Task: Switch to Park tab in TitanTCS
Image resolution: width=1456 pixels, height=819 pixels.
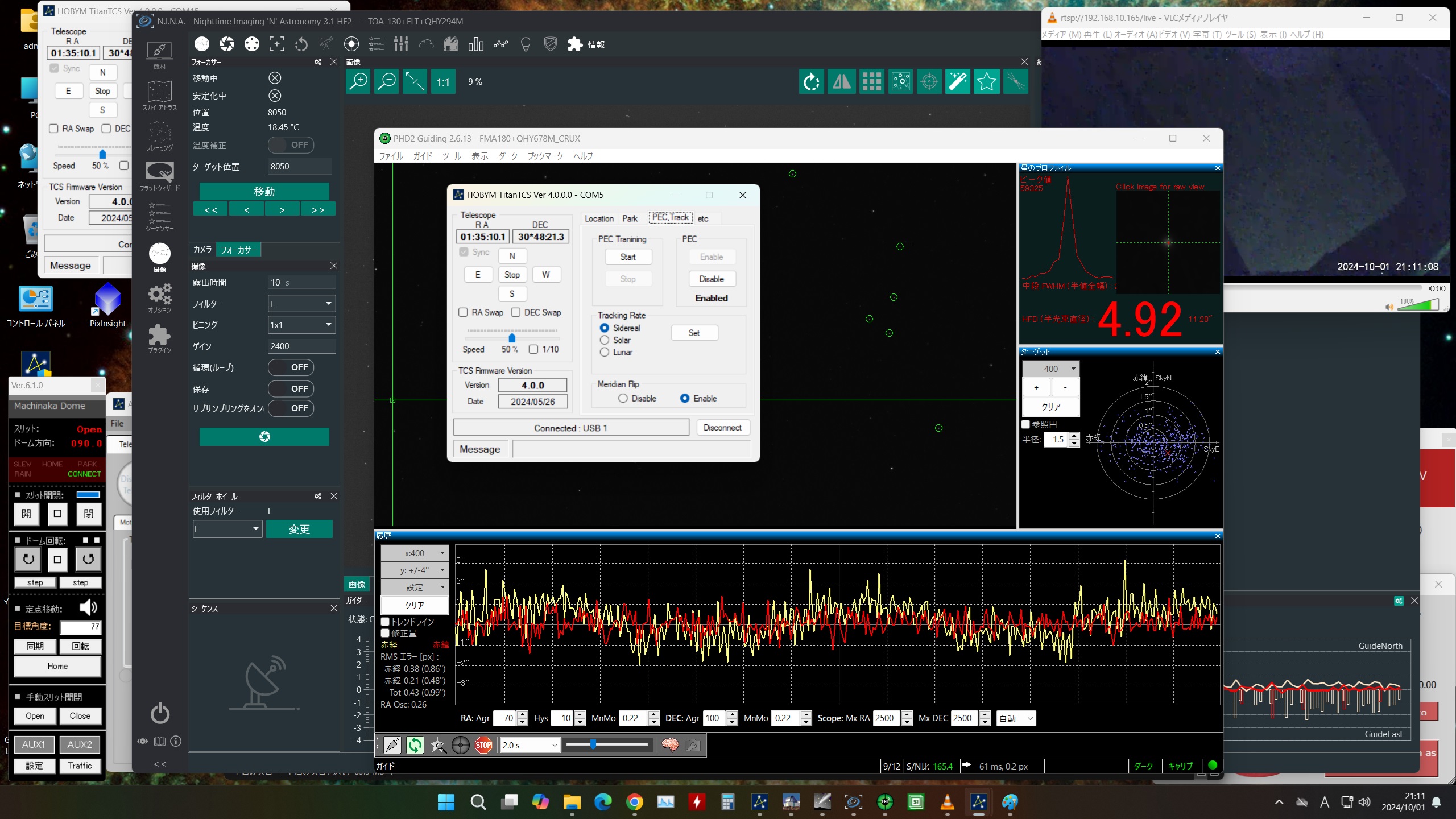Action: (630, 218)
